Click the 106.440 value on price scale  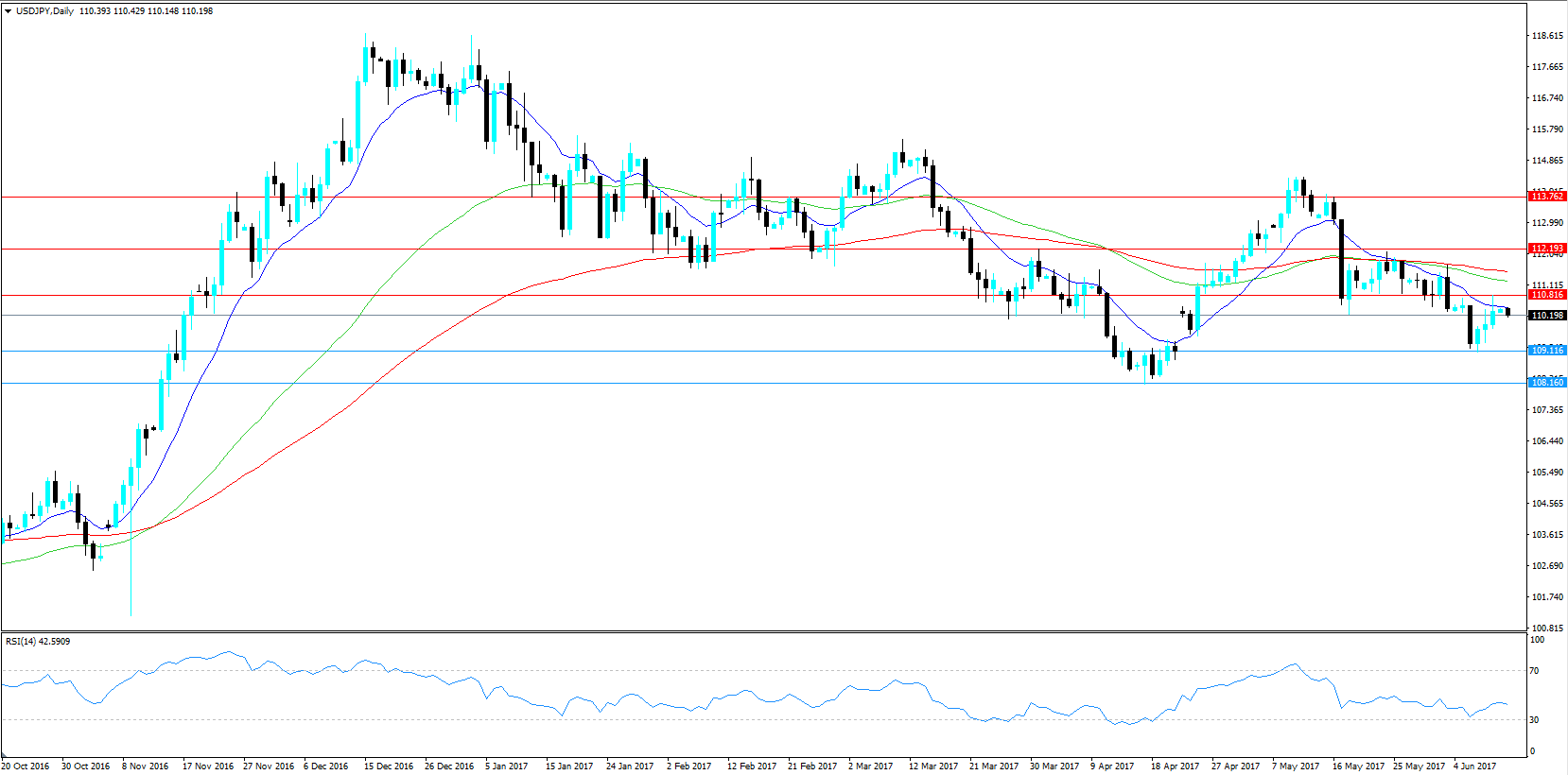[x=1547, y=441]
